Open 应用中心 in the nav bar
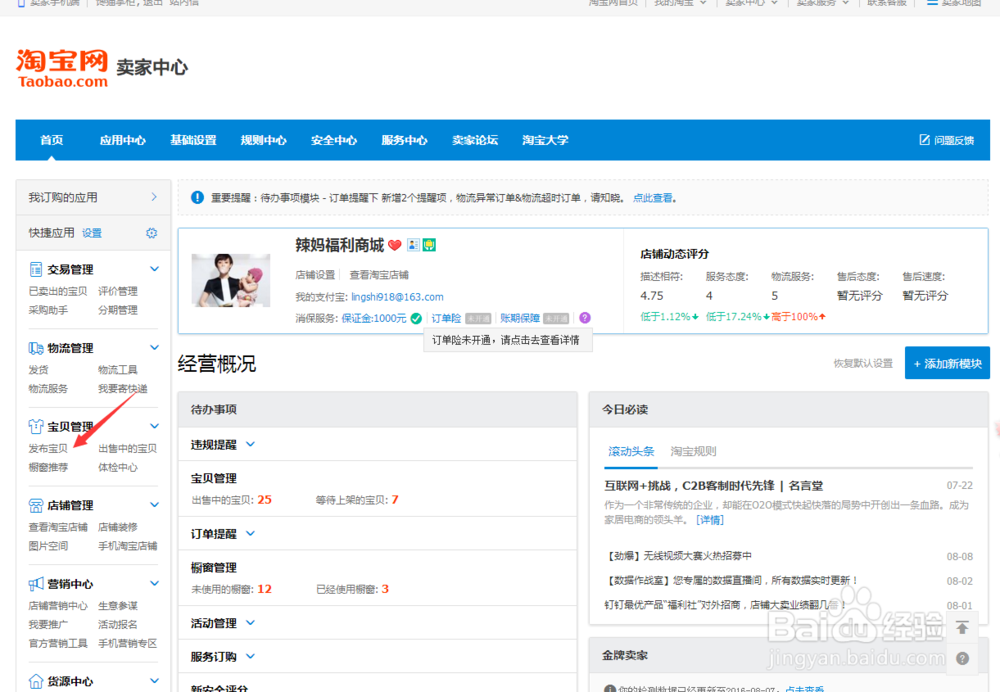The height and width of the screenshot is (692, 1000). (122, 140)
